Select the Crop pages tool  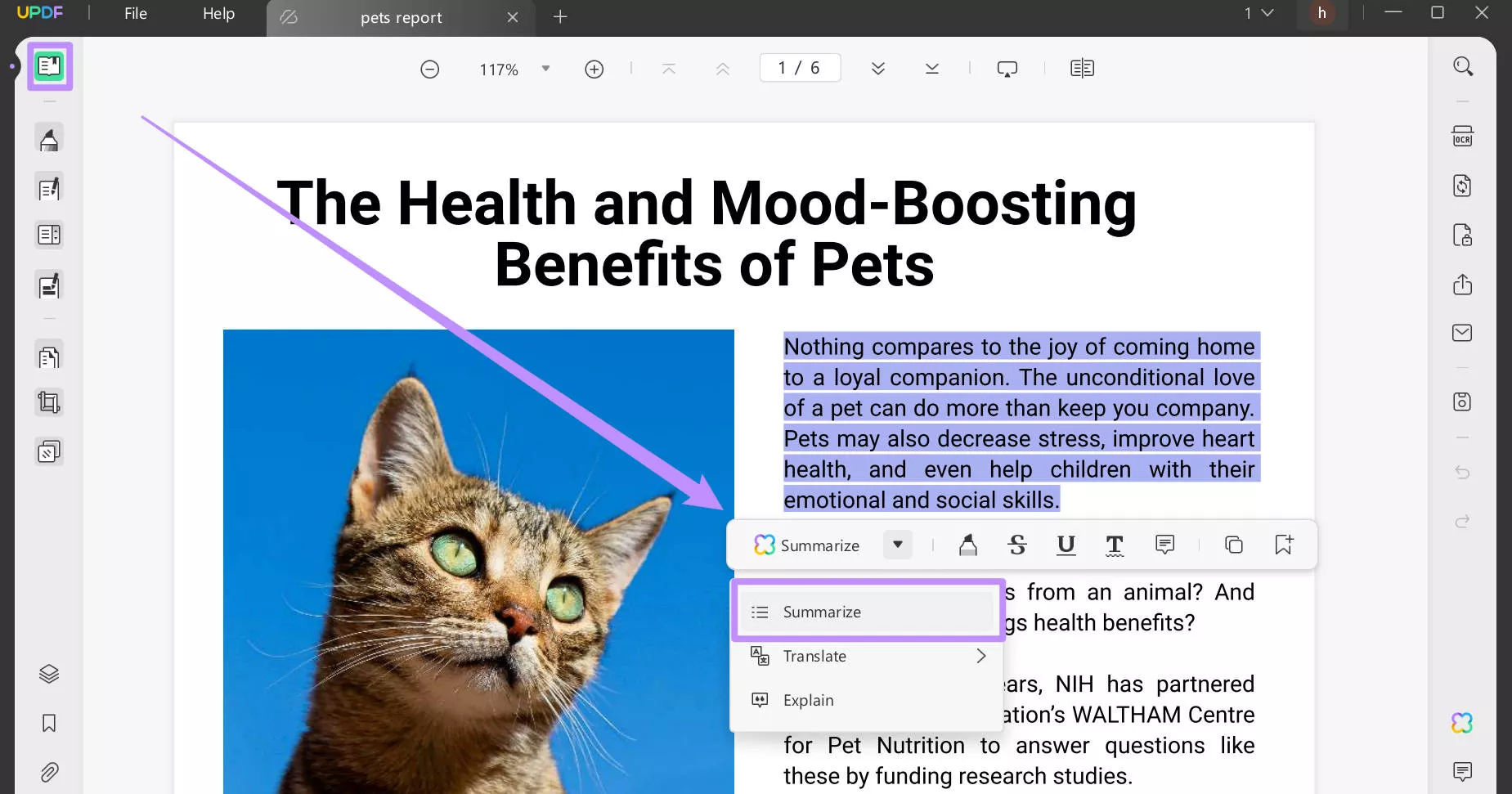[x=49, y=402]
